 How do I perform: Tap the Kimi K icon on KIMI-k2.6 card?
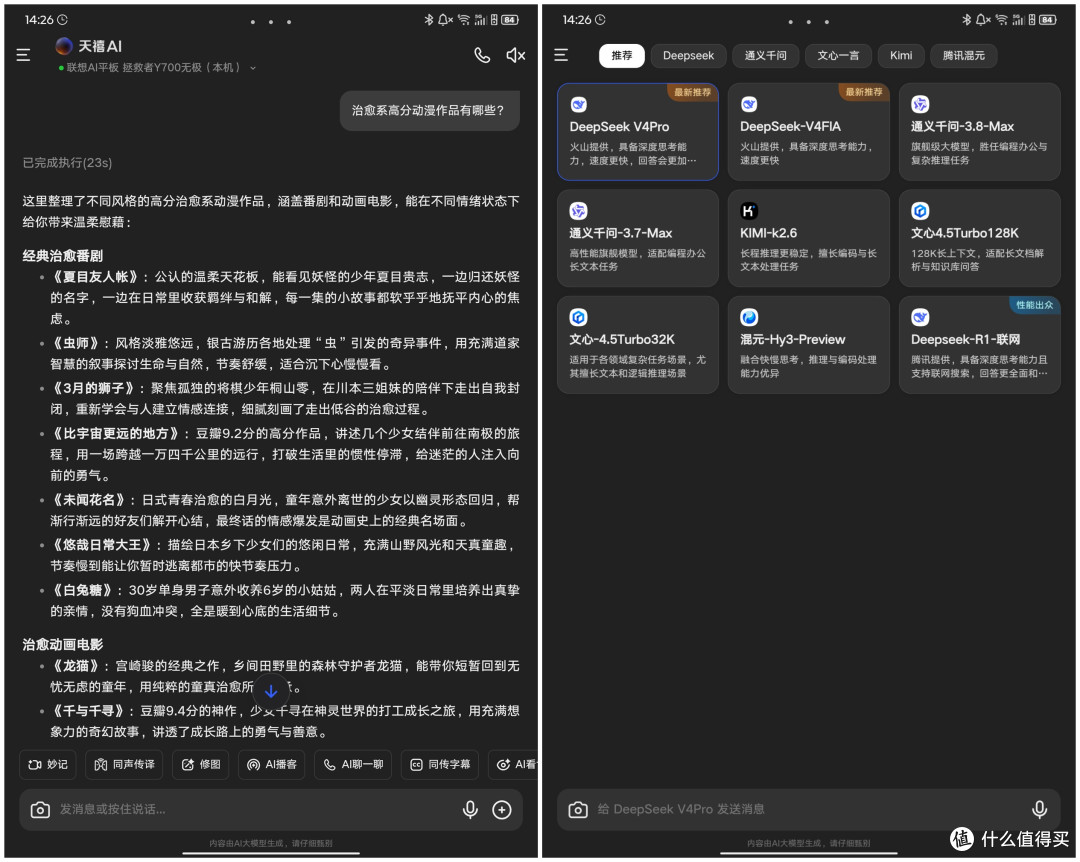click(749, 211)
